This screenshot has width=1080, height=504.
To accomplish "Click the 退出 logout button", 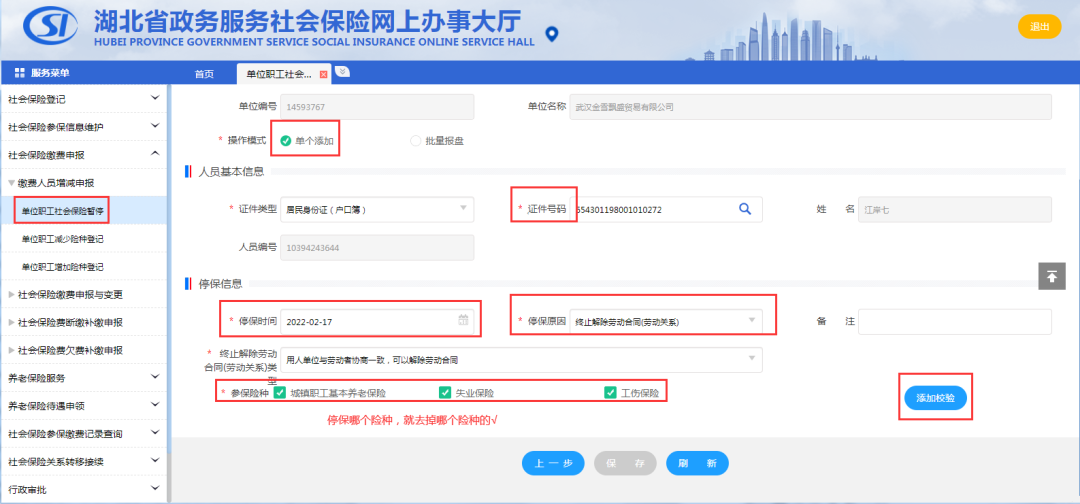I will click(1039, 27).
